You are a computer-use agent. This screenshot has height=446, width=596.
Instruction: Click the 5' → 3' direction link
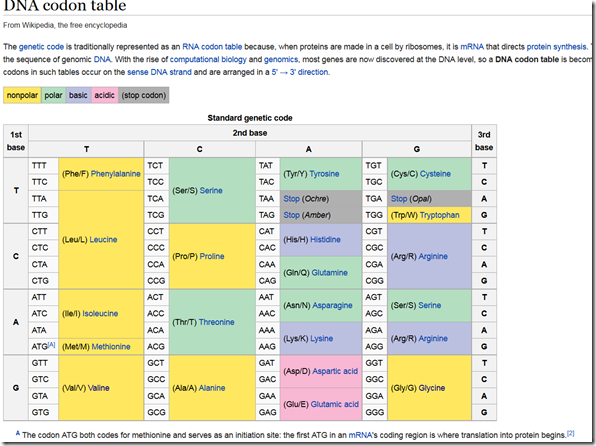[x=300, y=72]
